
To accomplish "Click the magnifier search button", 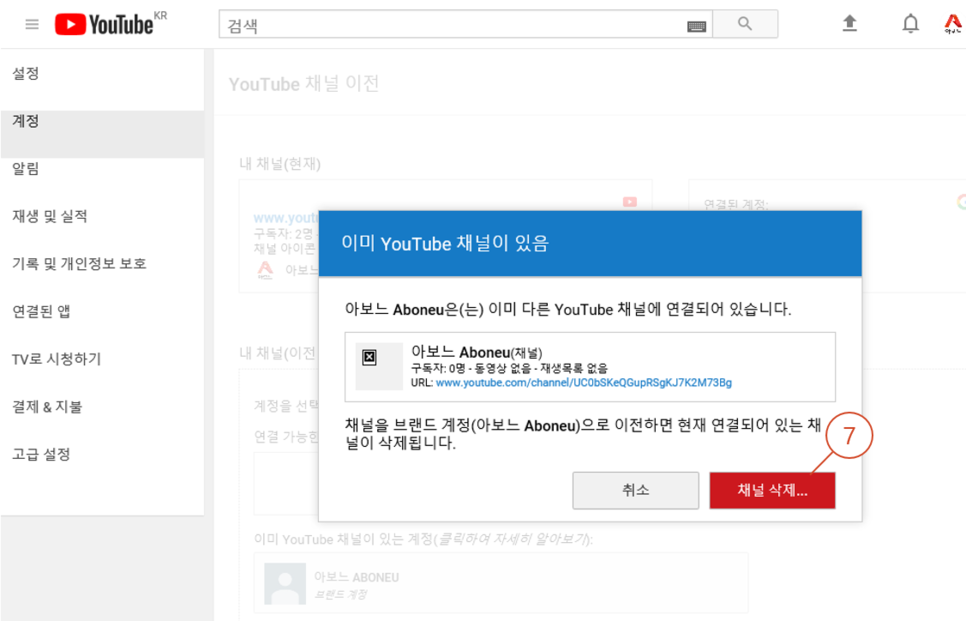I will 745,24.
